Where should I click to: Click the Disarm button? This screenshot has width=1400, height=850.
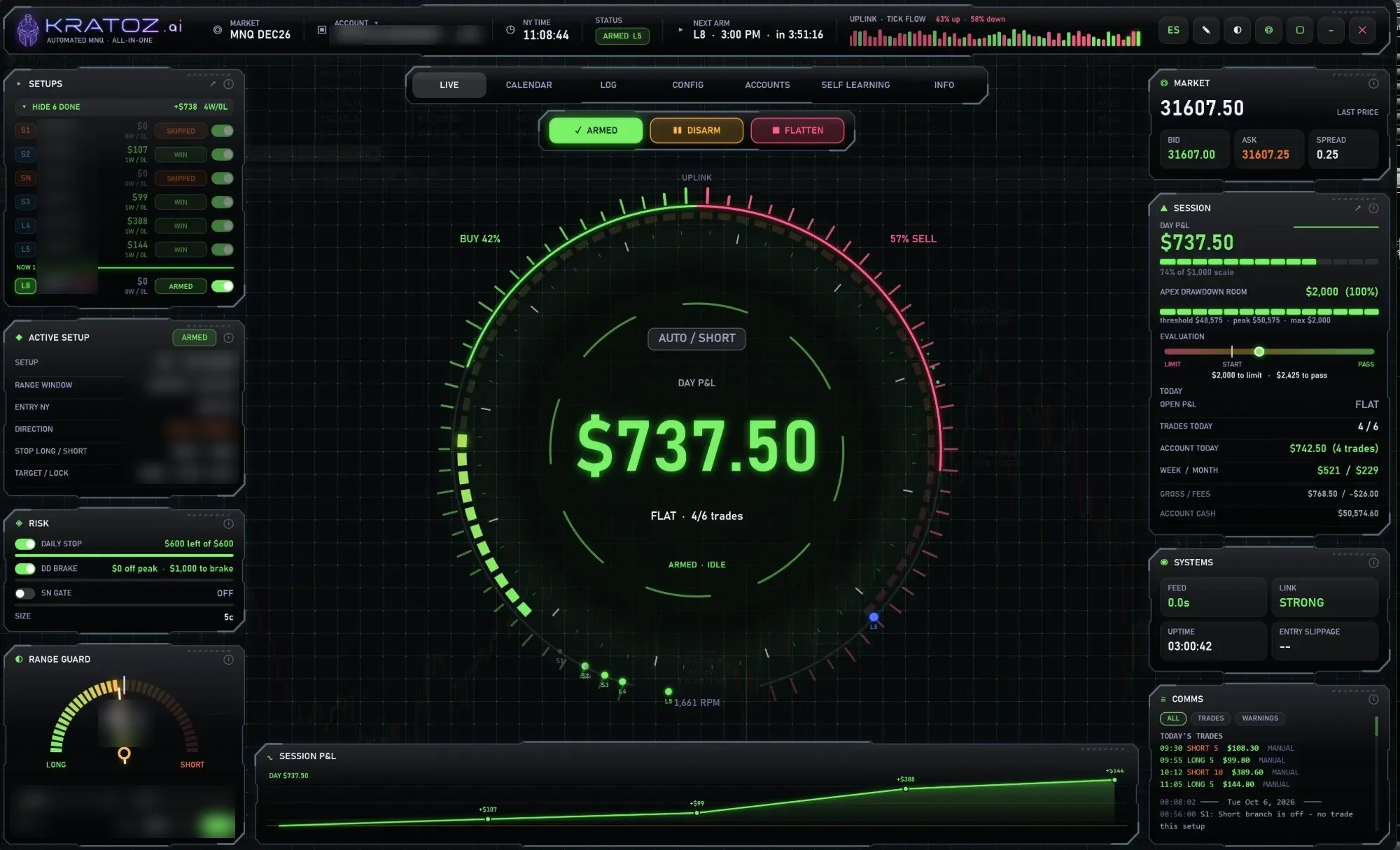pyautogui.click(x=696, y=131)
